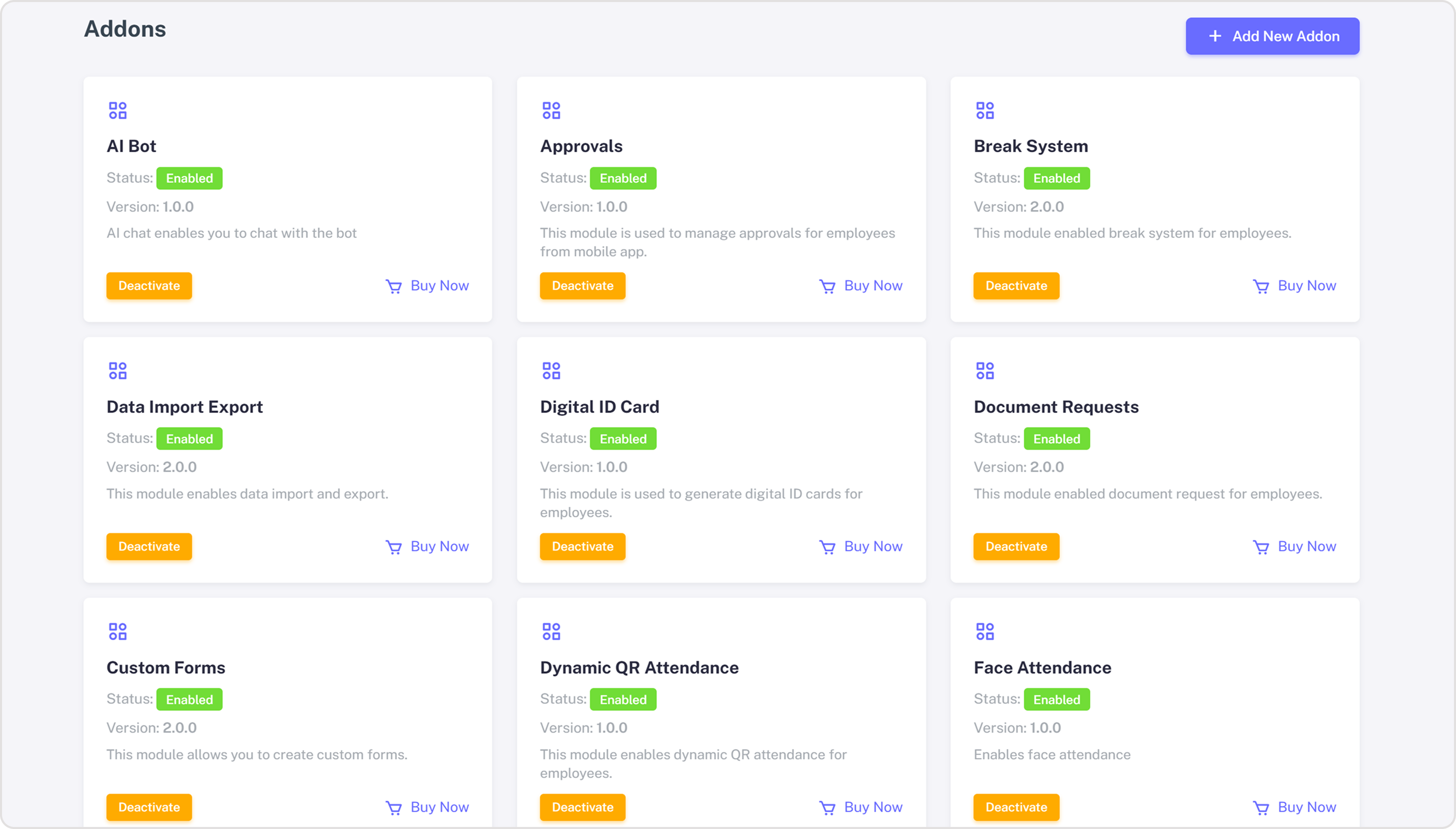Click the Dynamic QR Attendance module icon

(551, 631)
